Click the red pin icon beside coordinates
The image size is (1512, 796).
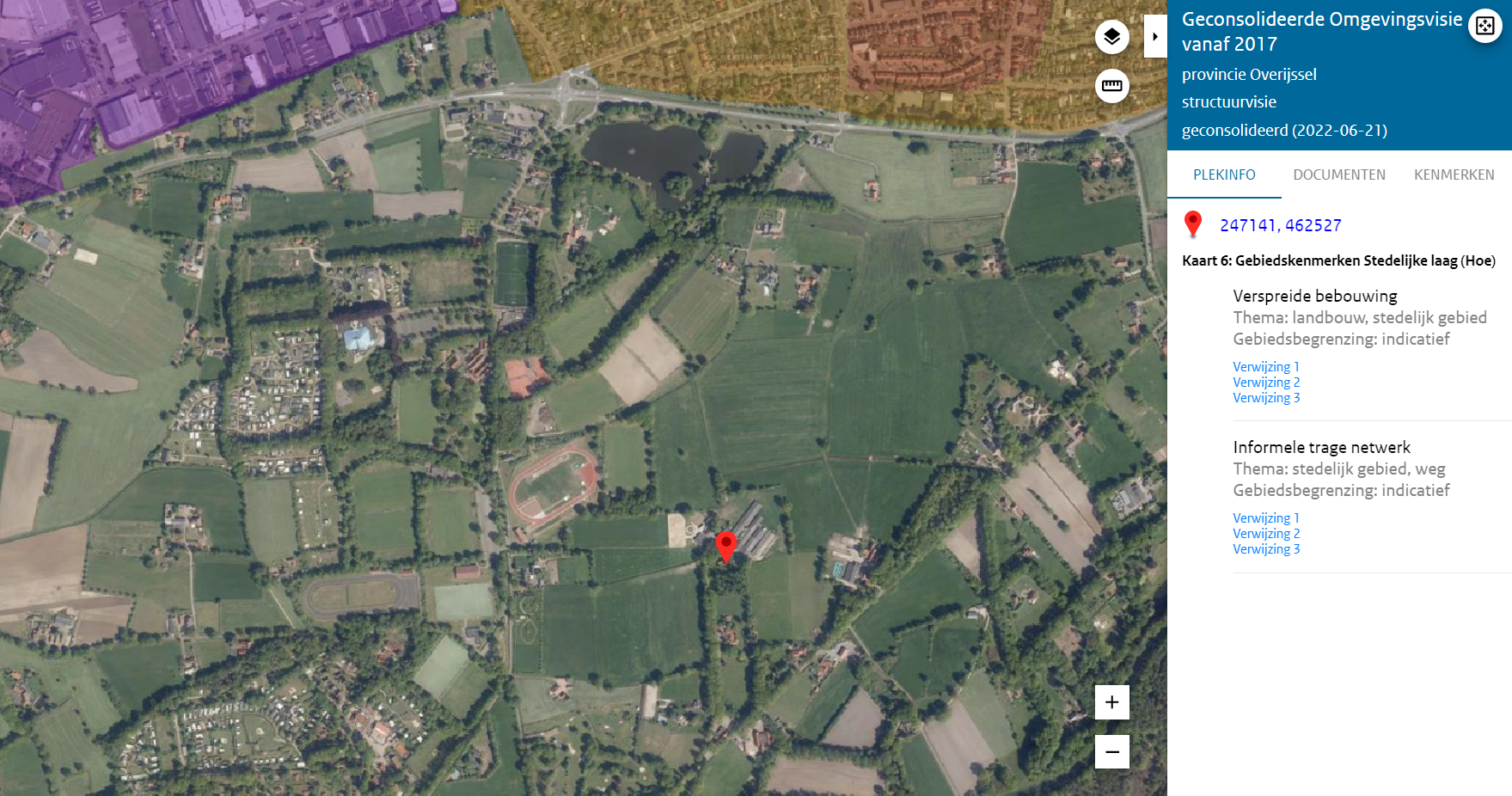1192,224
